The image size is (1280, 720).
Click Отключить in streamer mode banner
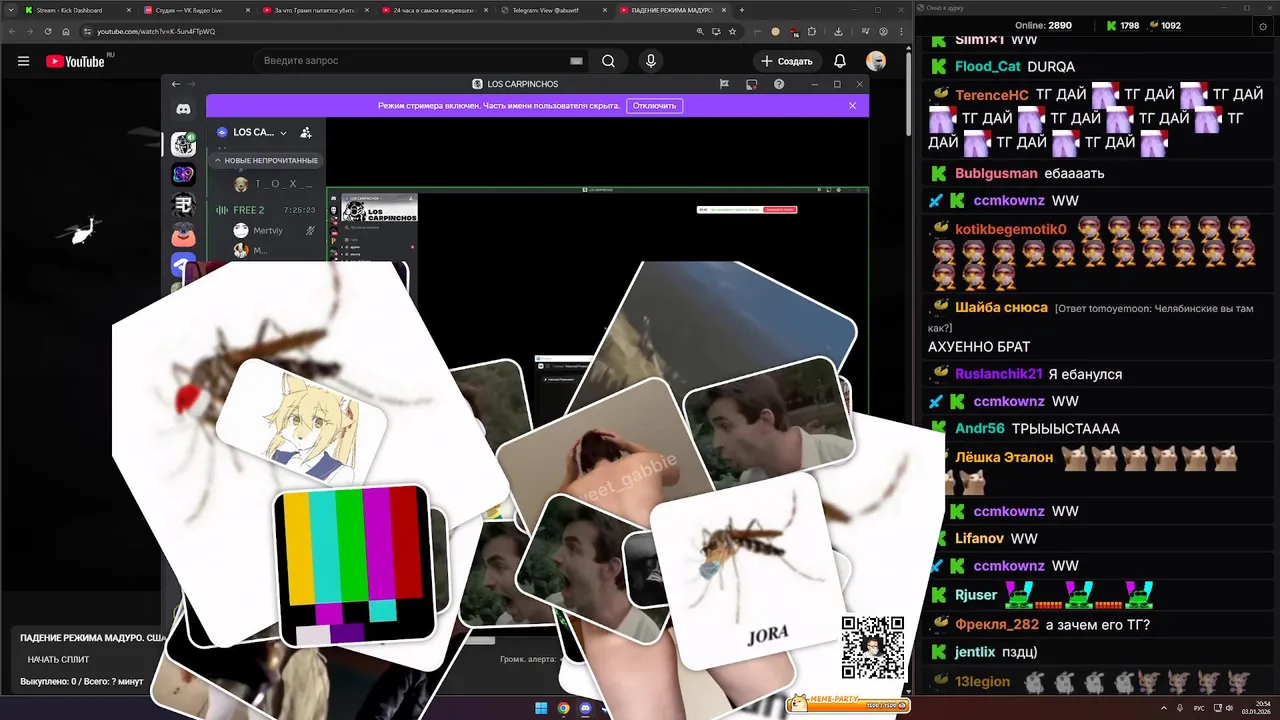point(654,105)
